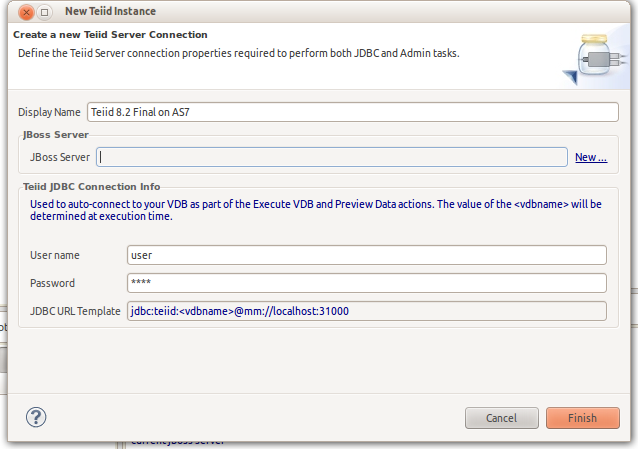Focus the JBoss Server input field
Image resolution: width=638 pixels, height=449 pixels.
332,157
